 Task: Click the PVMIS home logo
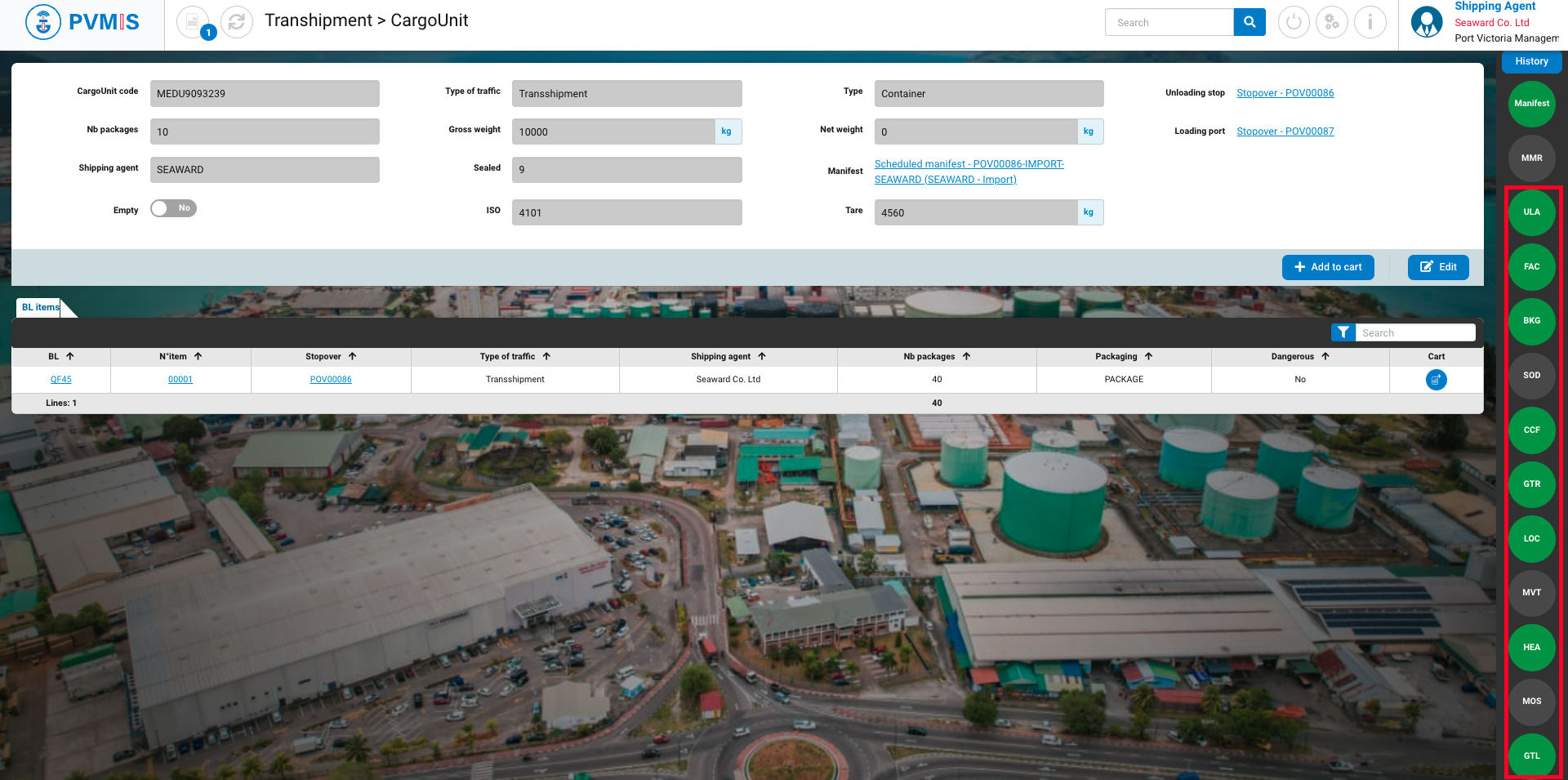[82, 22]
